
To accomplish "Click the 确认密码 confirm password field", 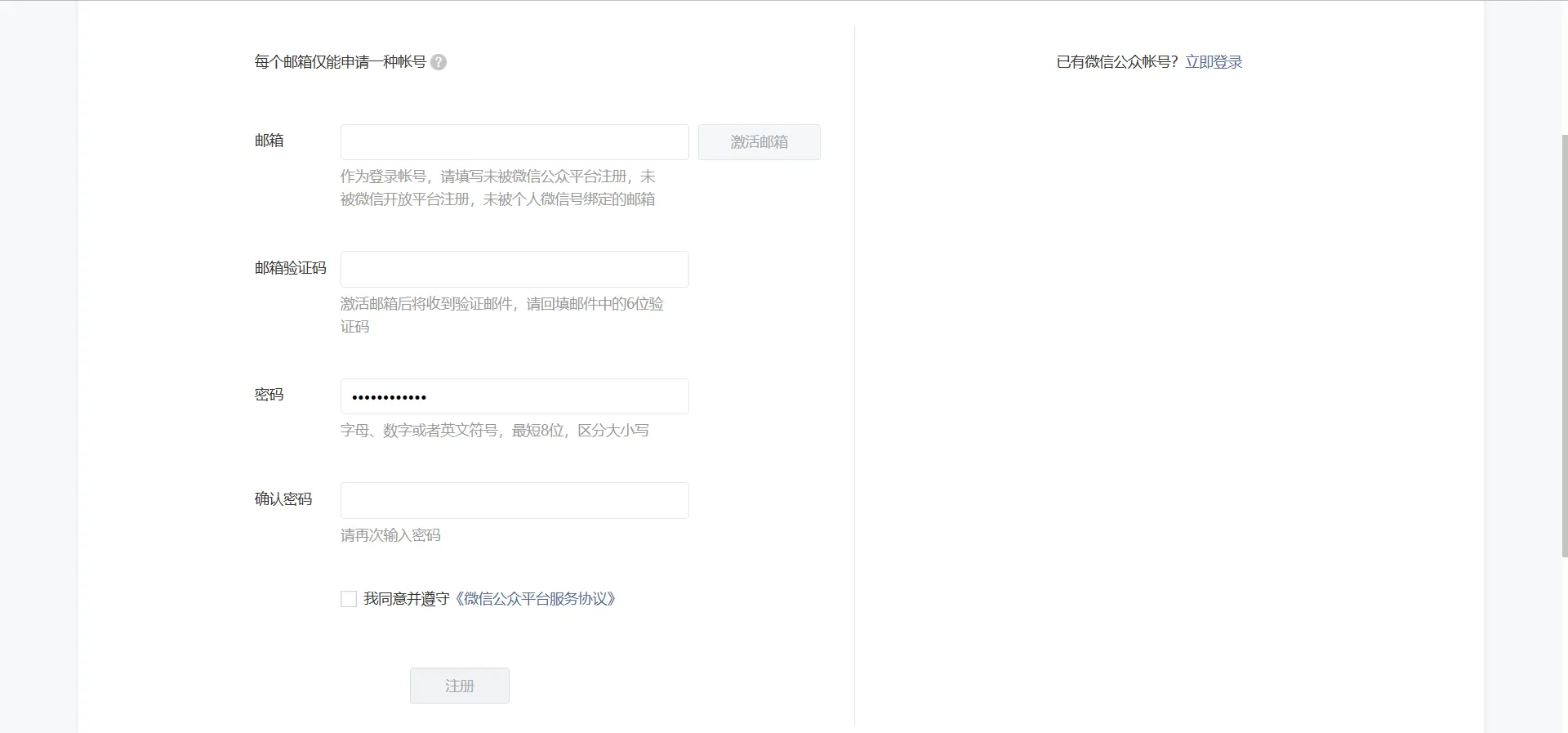I will [x=514, y=500].
